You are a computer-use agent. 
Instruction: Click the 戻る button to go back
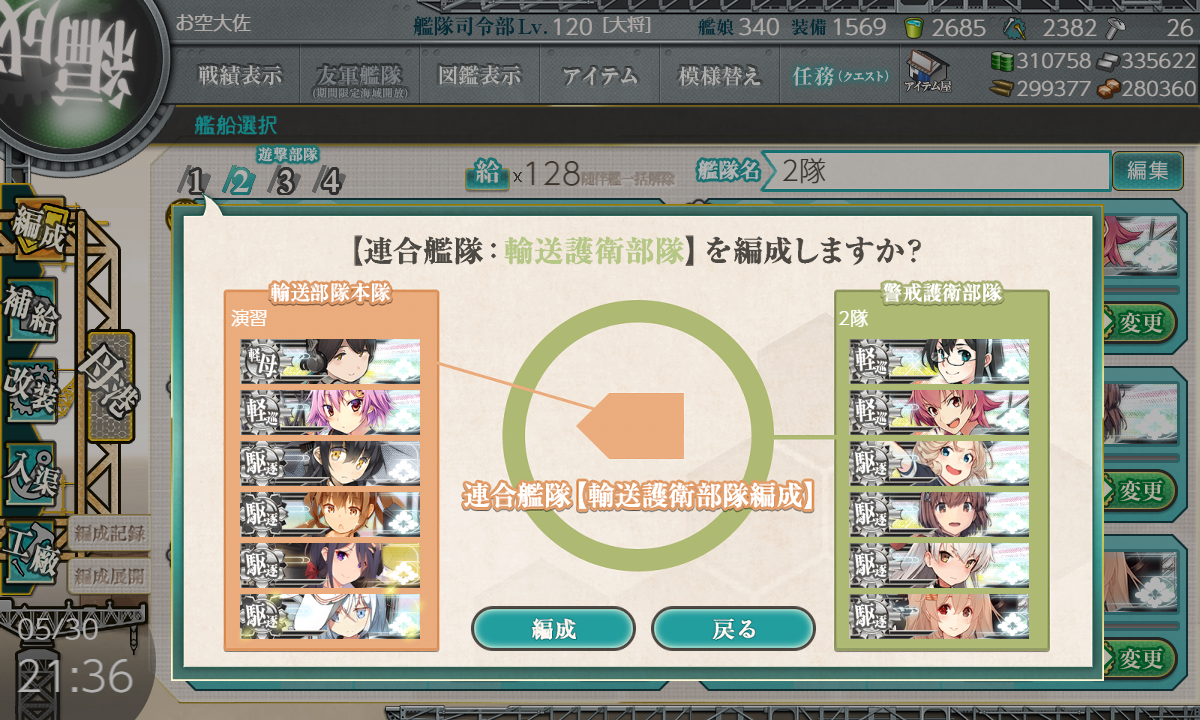point(733,629)
